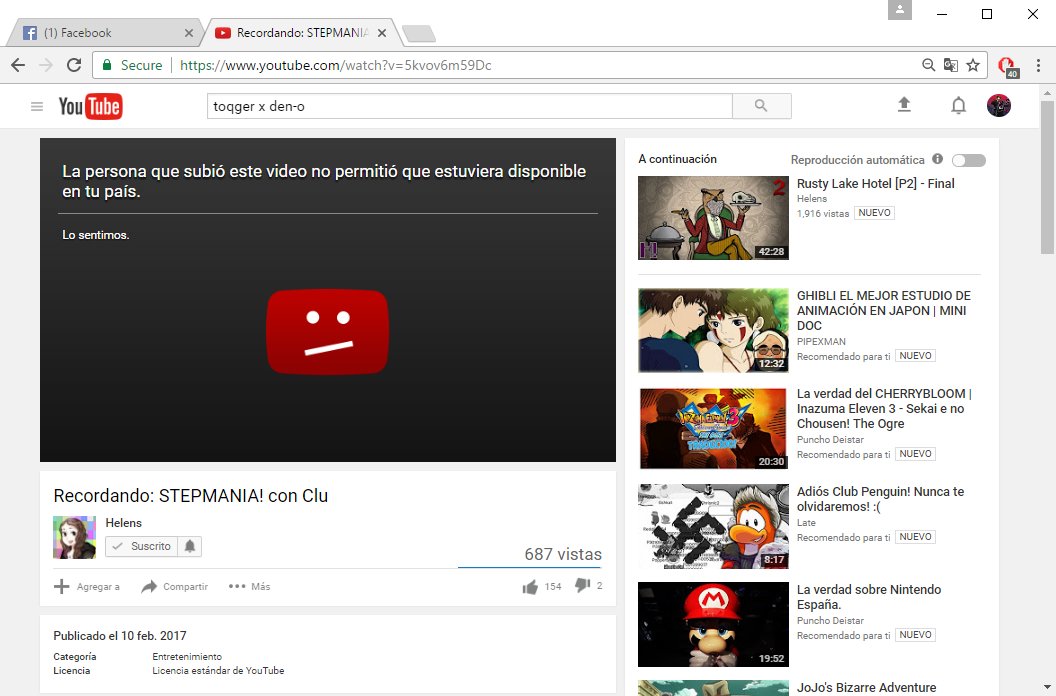Click the Entretenimiento category link
1056x696 pixels.
coord(187,656)
